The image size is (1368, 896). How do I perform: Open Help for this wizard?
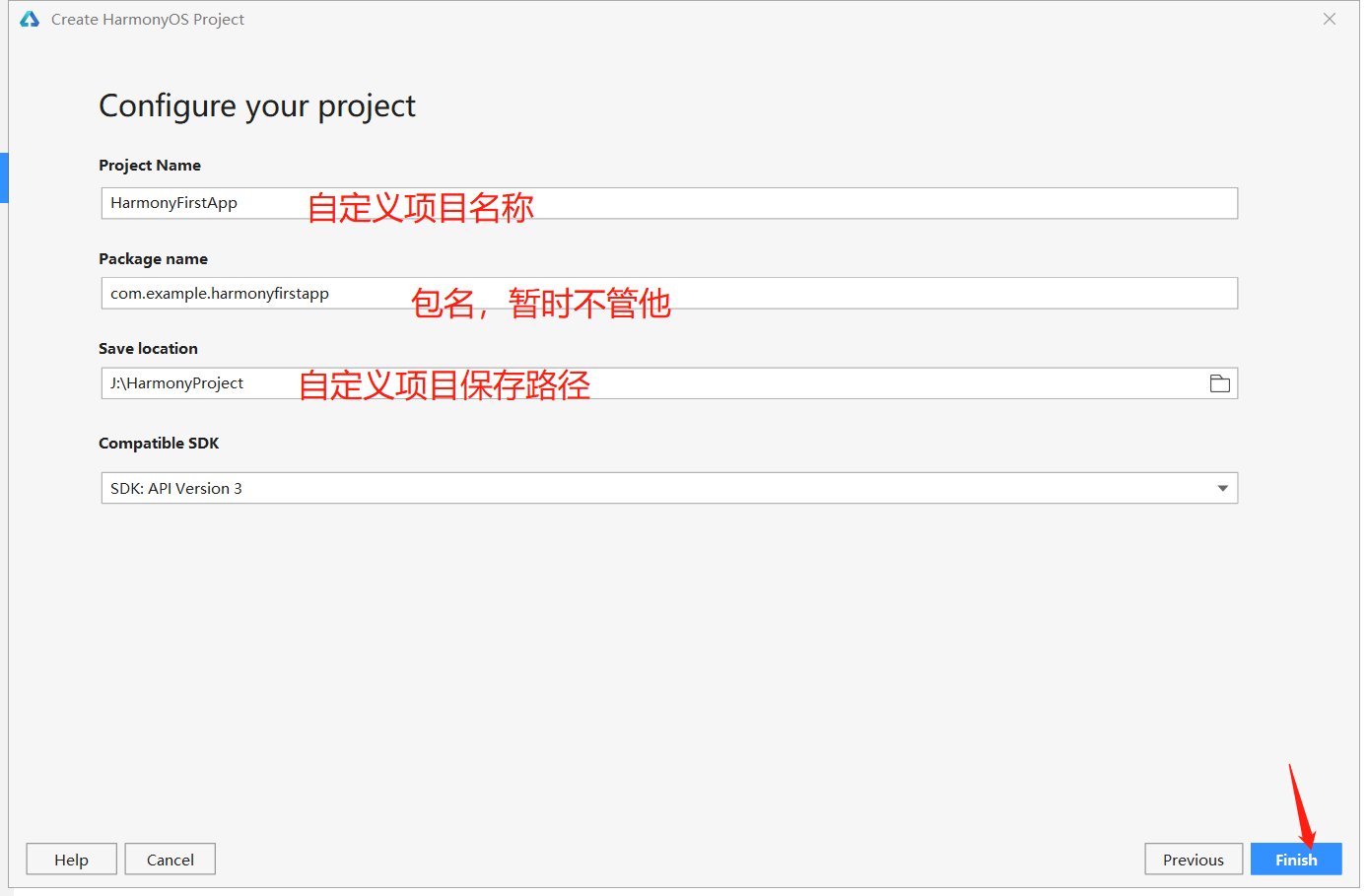(71, 860)
